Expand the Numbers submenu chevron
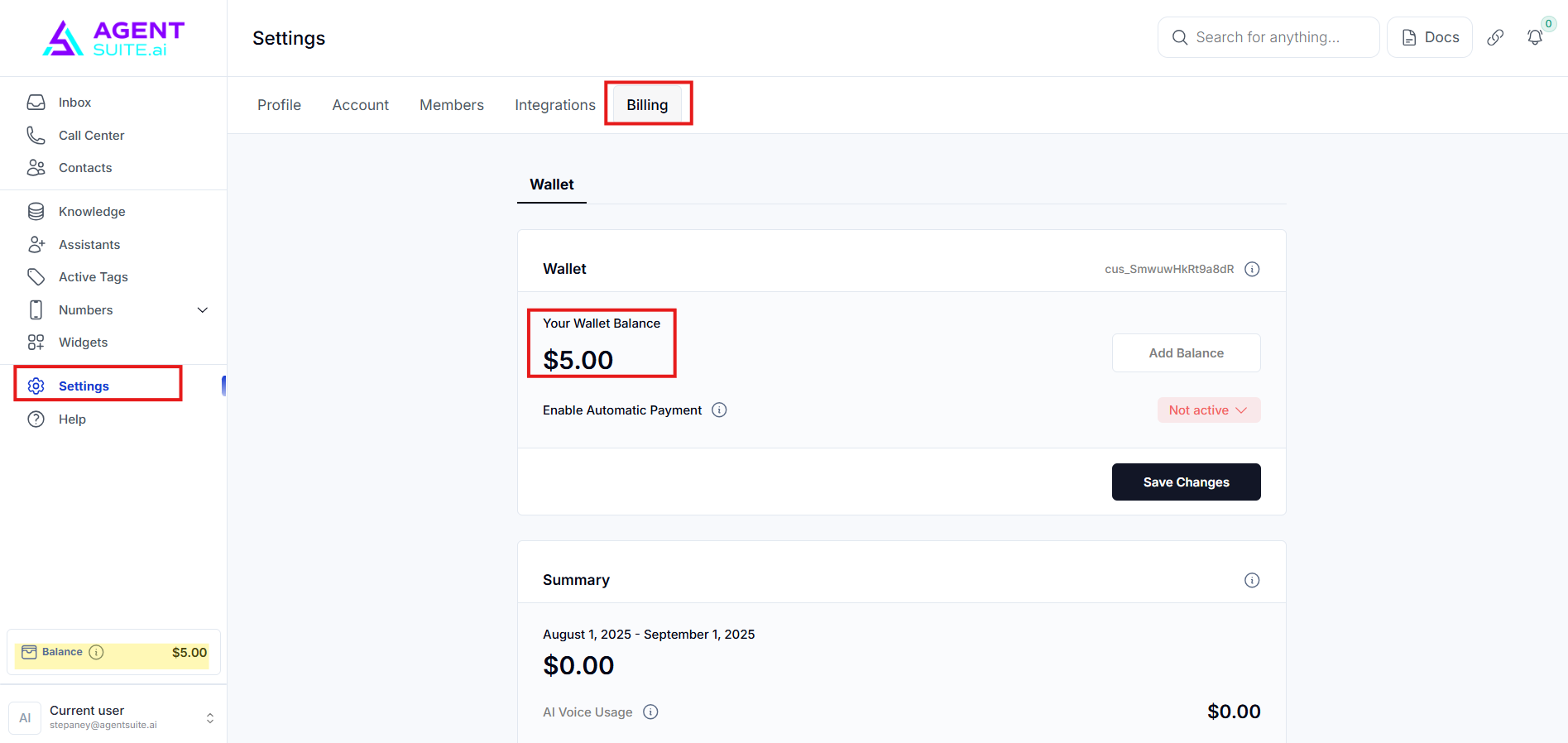The width and height of the screenshot is (1568, 743). 203,310
